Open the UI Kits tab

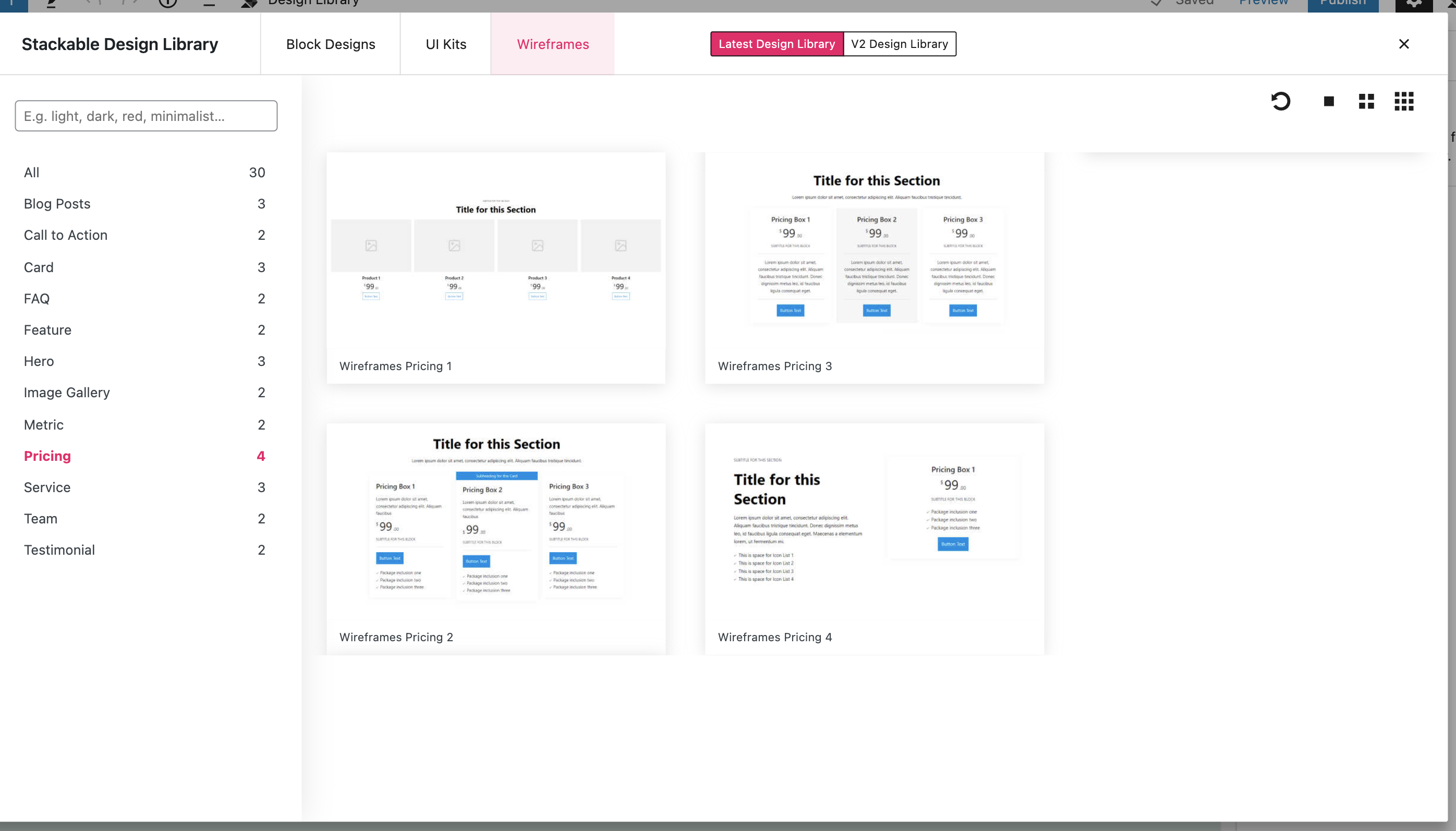tap(446, 44)
